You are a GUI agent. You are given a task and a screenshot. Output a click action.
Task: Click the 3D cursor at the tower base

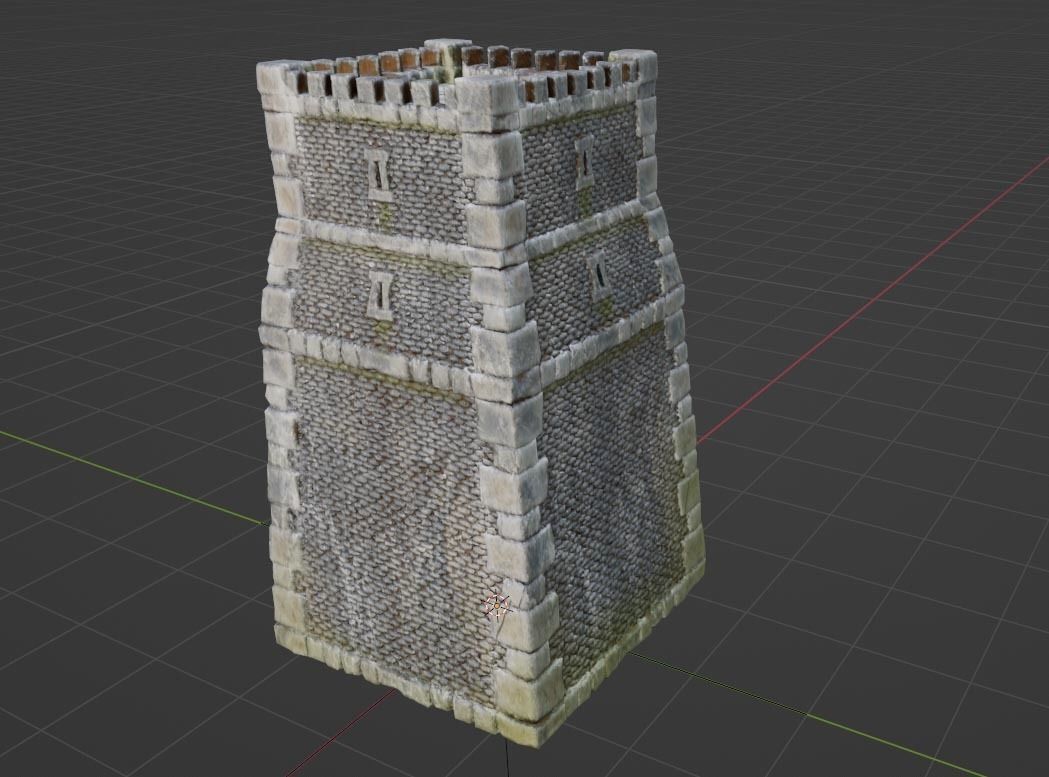[497, 605]
